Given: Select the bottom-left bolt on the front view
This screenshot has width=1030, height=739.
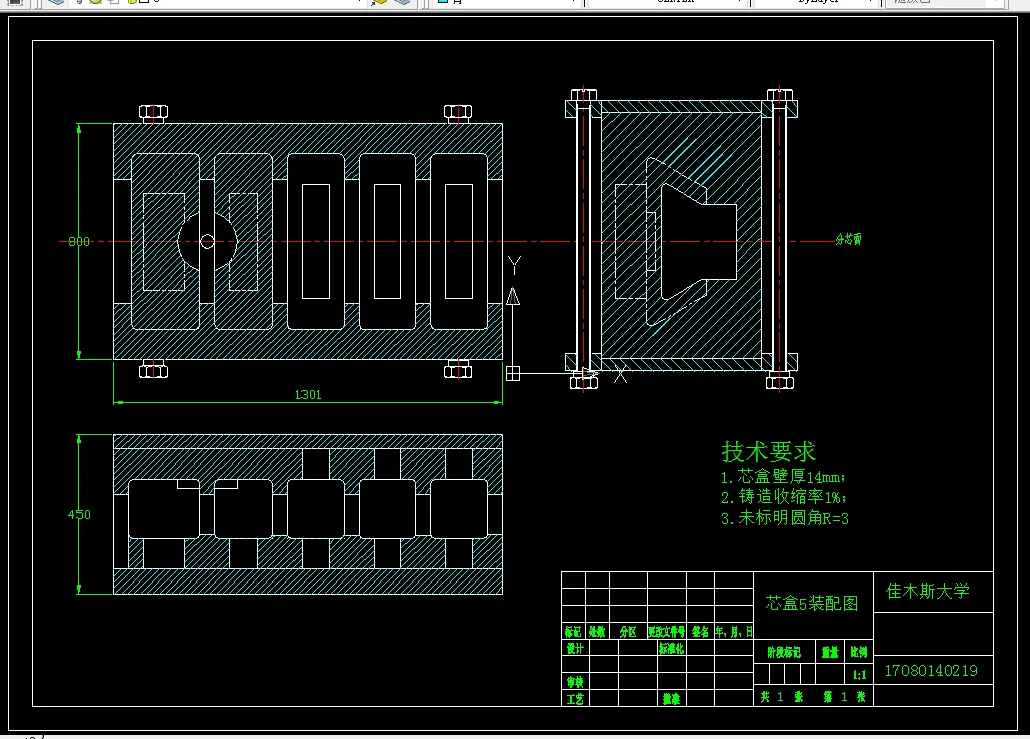Looking at the screenshot, I should [x=154, y=369].
